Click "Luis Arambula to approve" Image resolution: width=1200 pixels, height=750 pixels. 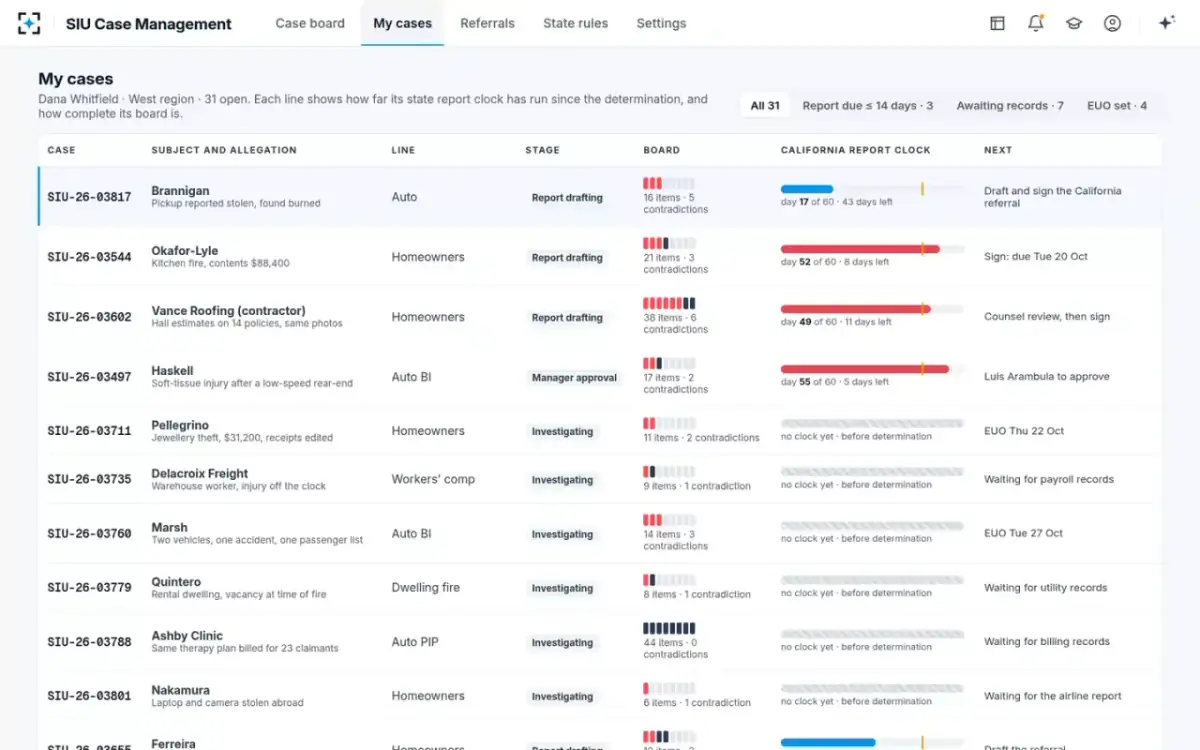tap(1047, 377)
